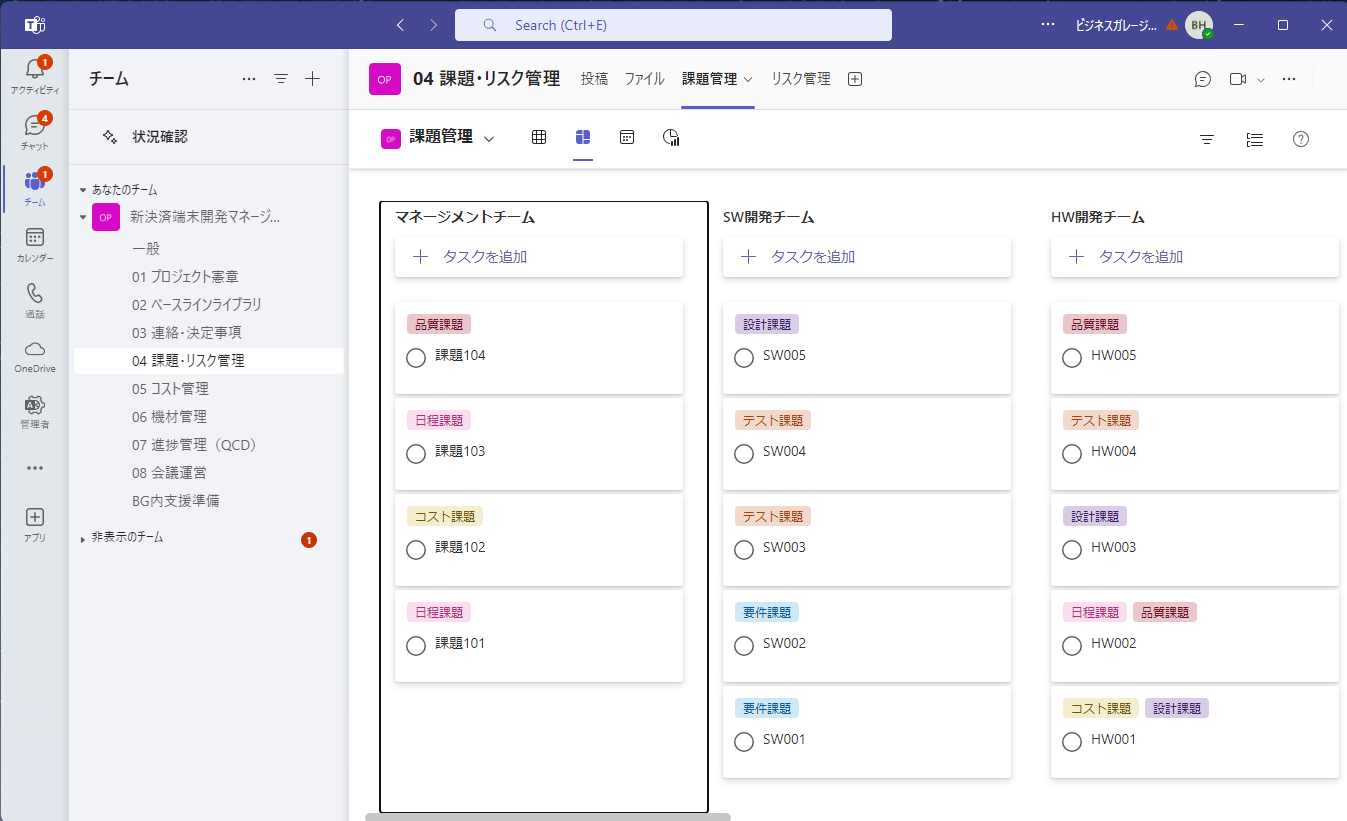Mark HW005 as complete
This screenshot has height=821, width=1347.
coord(1072,357)
